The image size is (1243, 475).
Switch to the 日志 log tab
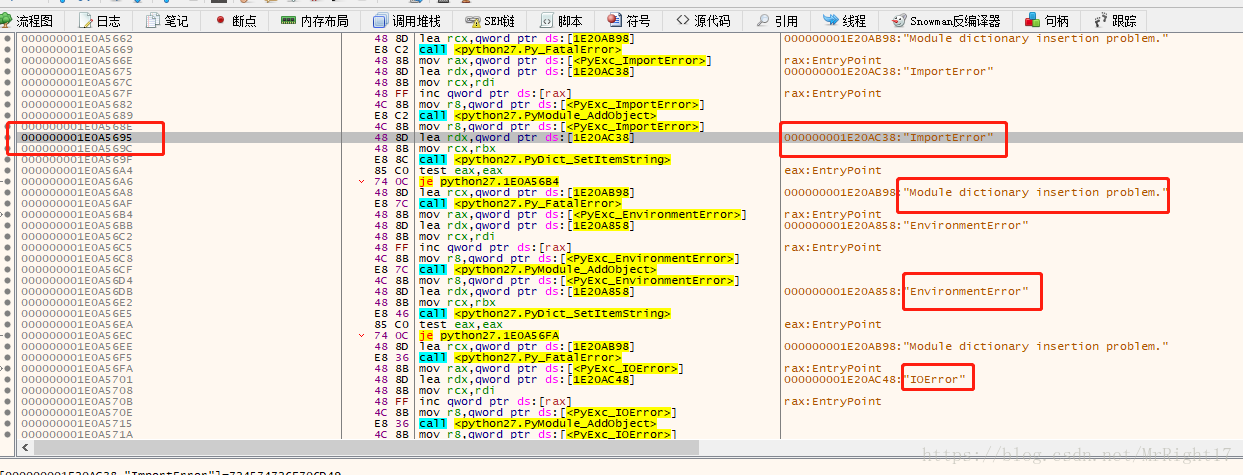[99, 20]
